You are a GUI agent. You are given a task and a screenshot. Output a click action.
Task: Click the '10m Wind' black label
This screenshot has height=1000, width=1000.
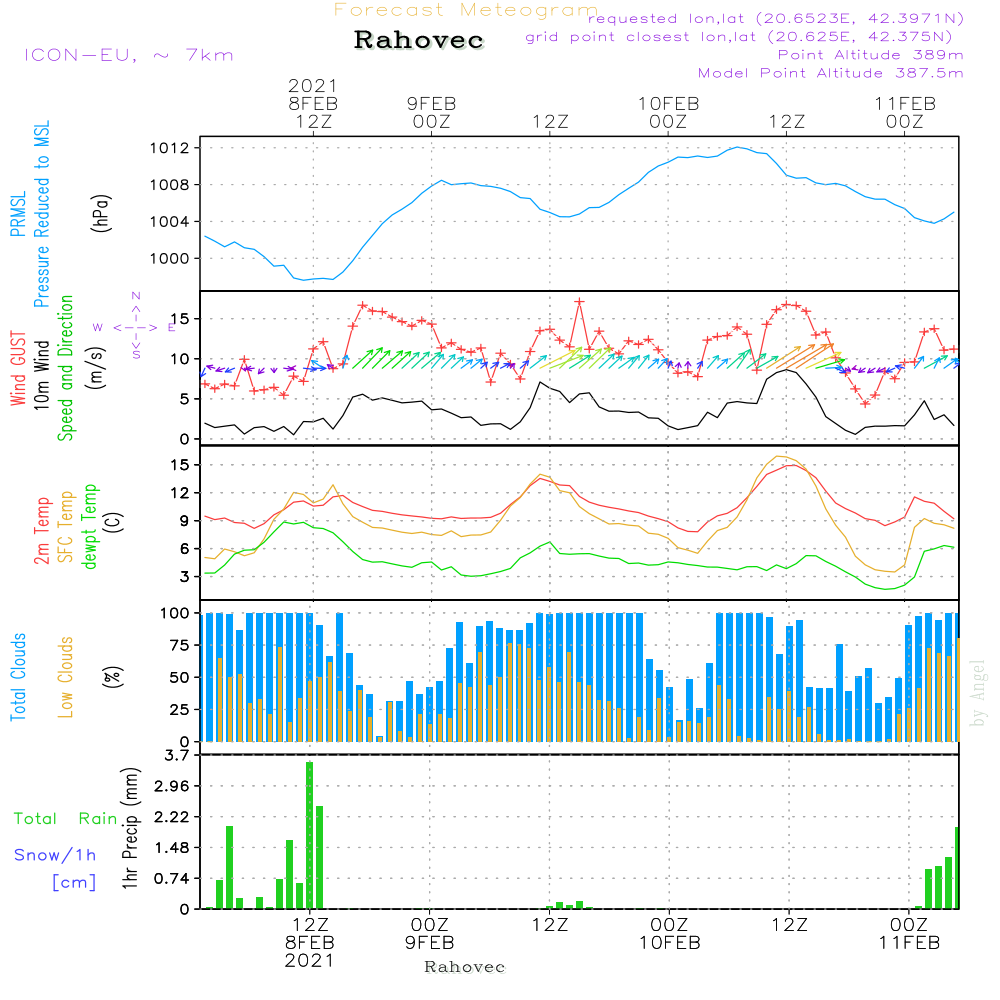(x=41, y=375)
